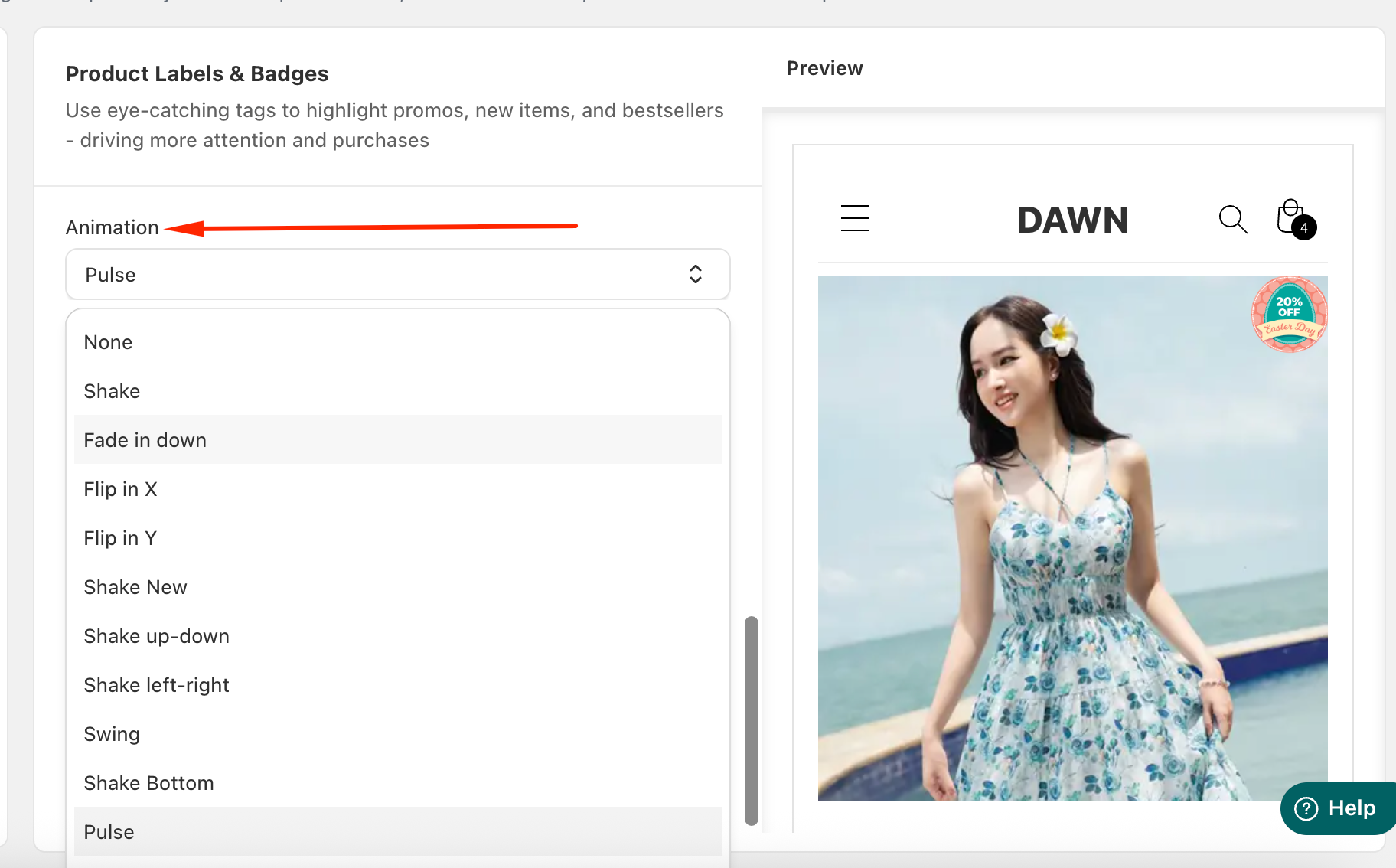The image size is (1396, 868).
Task: Pick the Shake left-right animation
Action: [398, 685]
